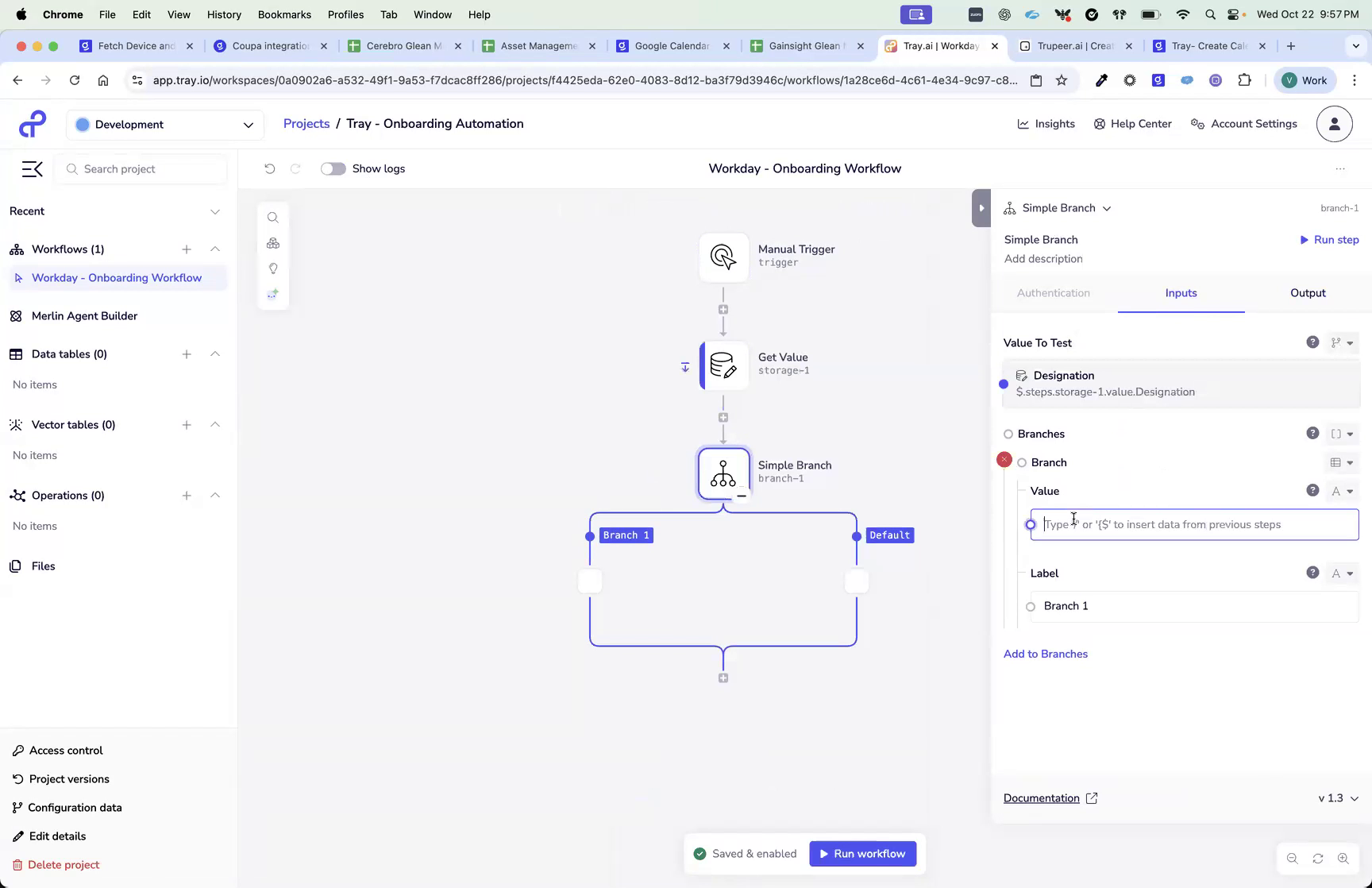The height and width of the screenshot is (888, 1372).
Task: Open the Manual Trigger step node
Action: tap(723, 257)
